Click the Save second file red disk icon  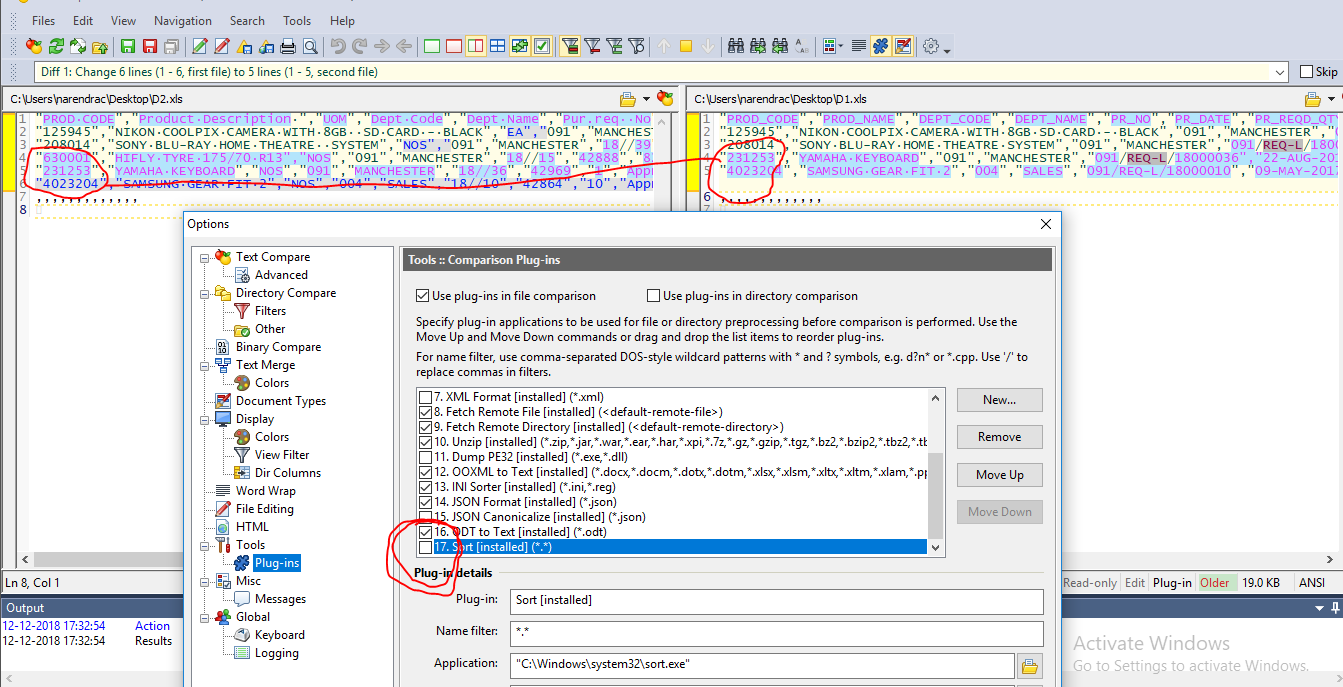pos(150,46)
